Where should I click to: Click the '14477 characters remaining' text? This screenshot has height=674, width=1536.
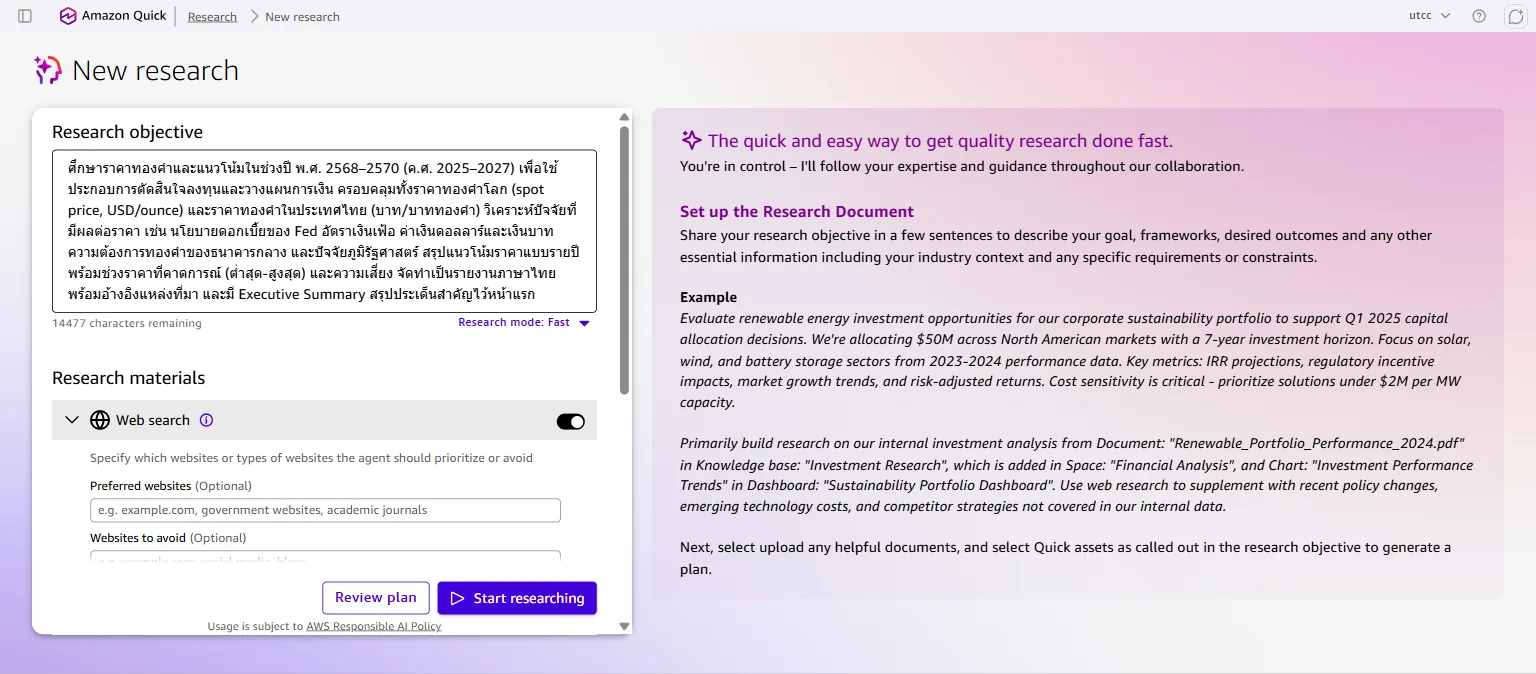point(127,323)
